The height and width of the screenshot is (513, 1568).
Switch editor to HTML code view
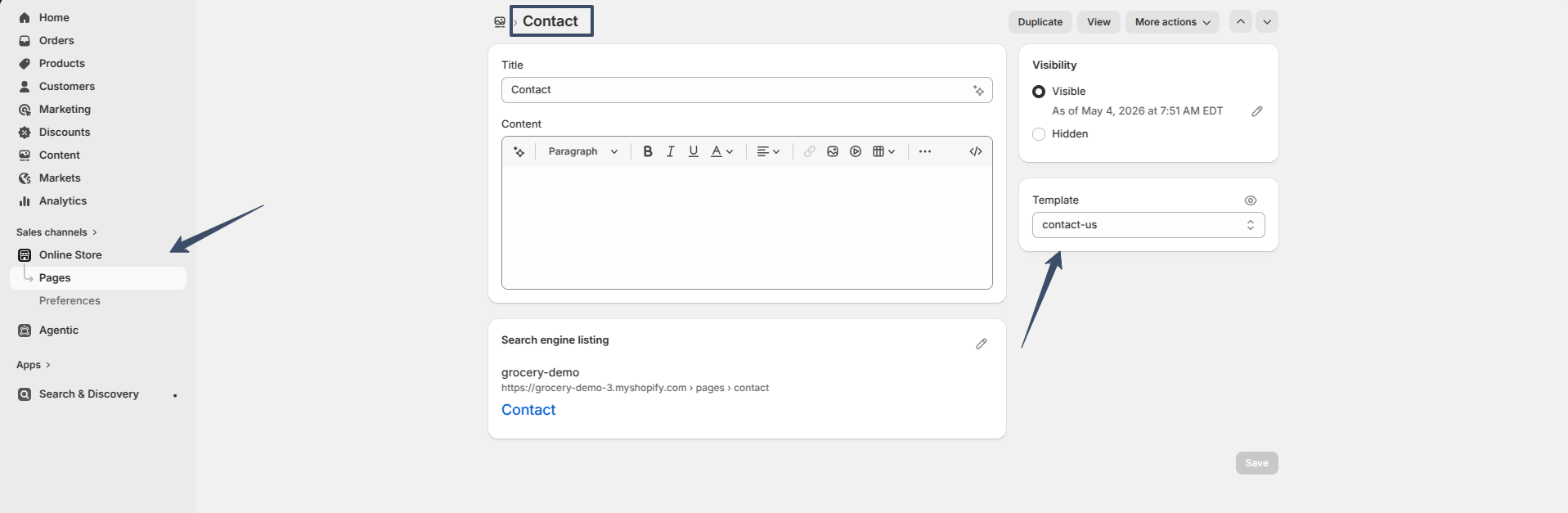pos(976,151)
